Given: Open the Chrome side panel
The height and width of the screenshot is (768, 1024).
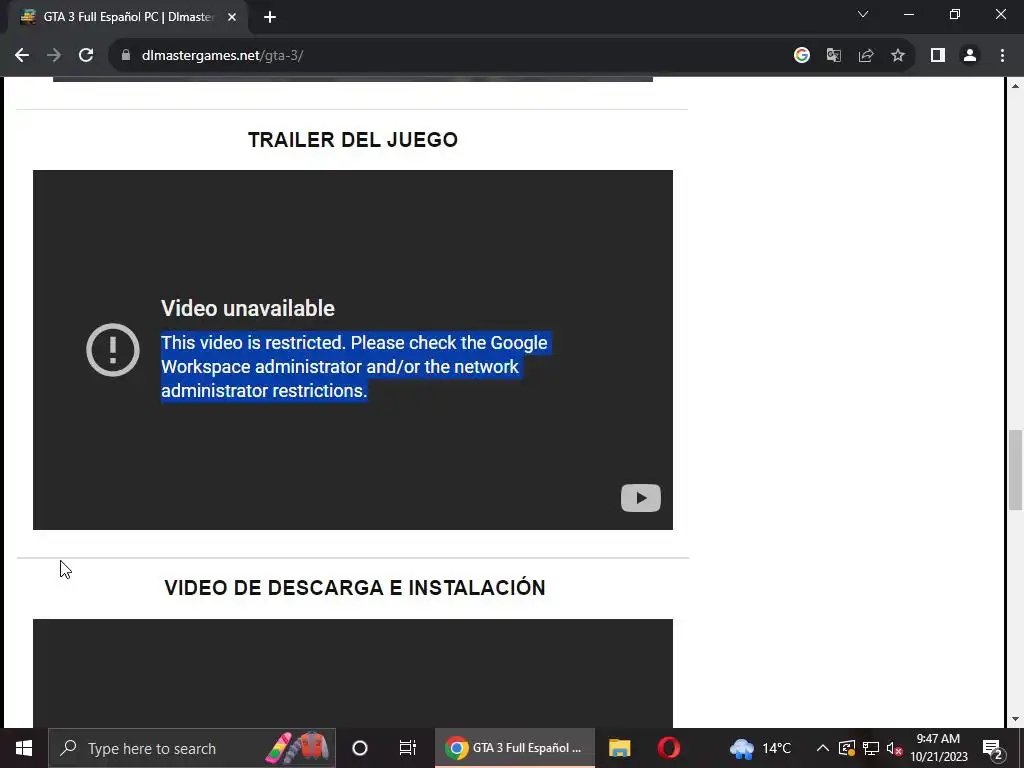Looking at the screenshot, I should tap(938, 56).
